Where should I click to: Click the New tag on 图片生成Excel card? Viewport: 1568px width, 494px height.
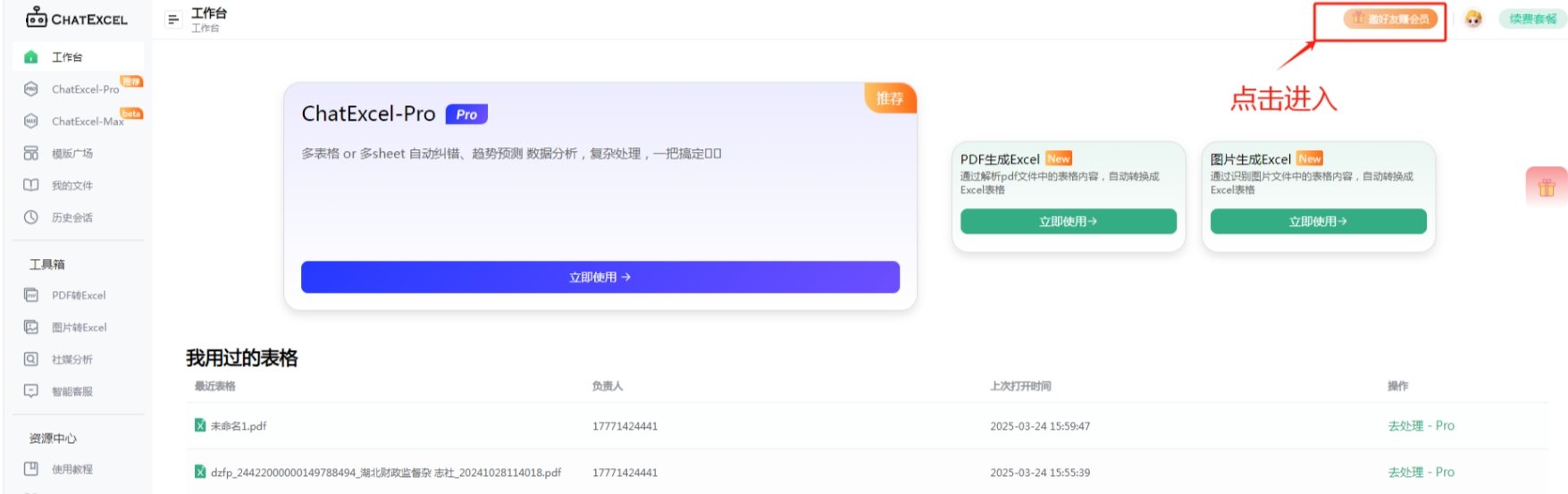pyautogui.click(x=1310, y=158)
